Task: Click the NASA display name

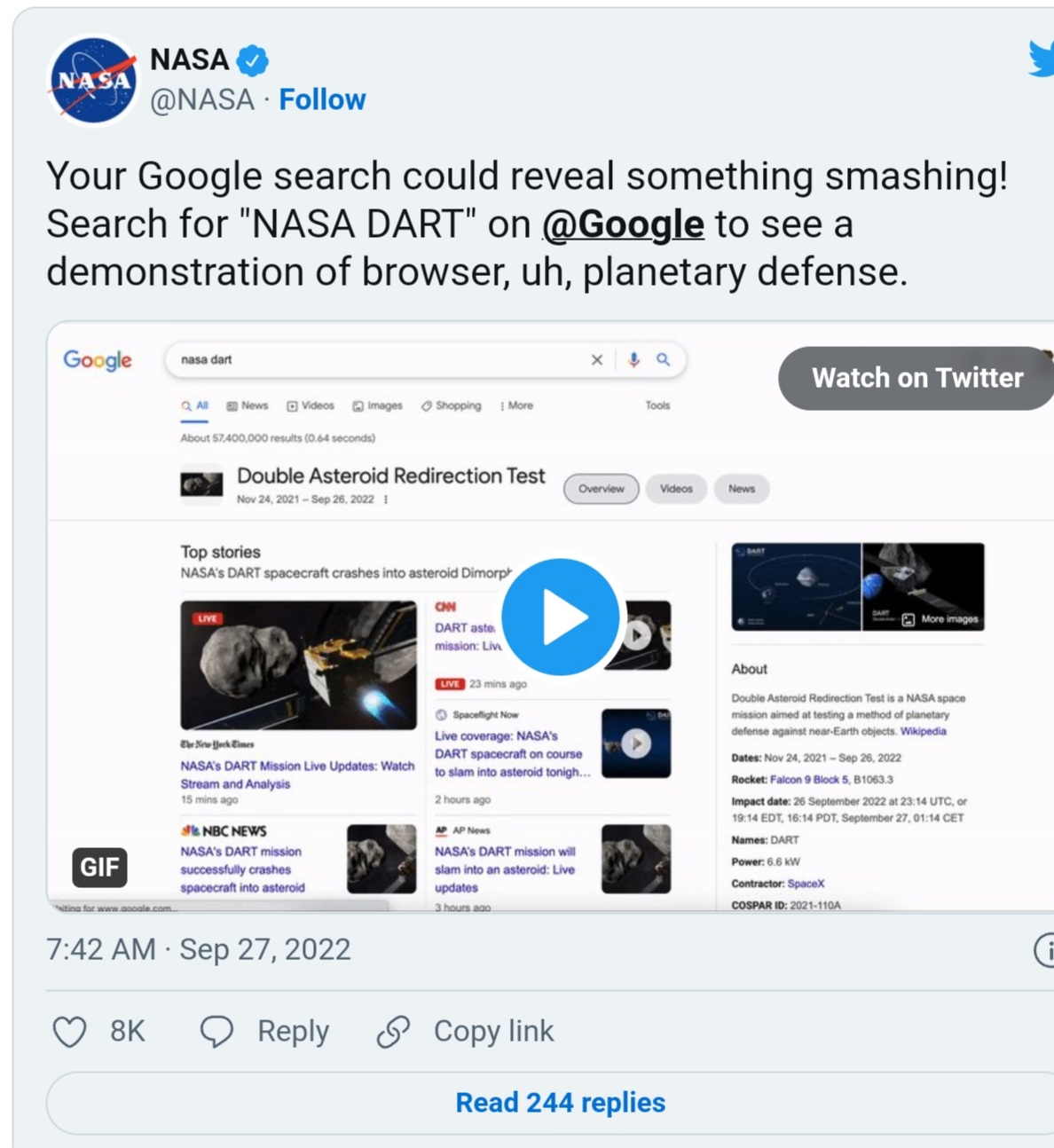Action: coord(190,59)
